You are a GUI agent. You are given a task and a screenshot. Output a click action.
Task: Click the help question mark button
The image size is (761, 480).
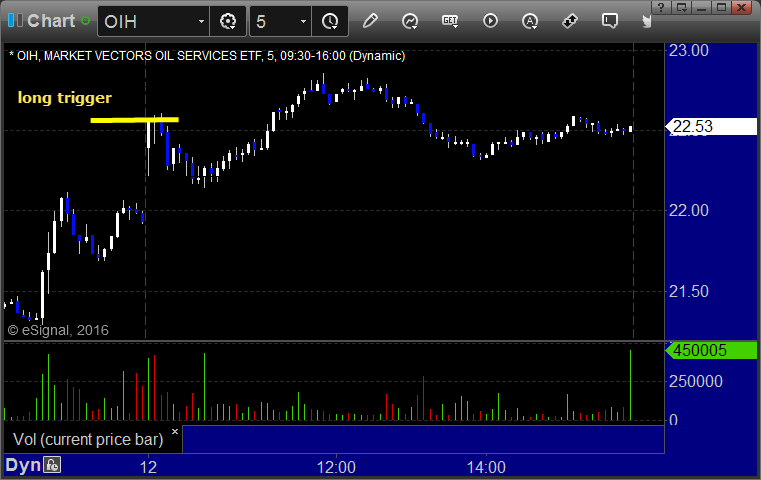coord(660,7)
